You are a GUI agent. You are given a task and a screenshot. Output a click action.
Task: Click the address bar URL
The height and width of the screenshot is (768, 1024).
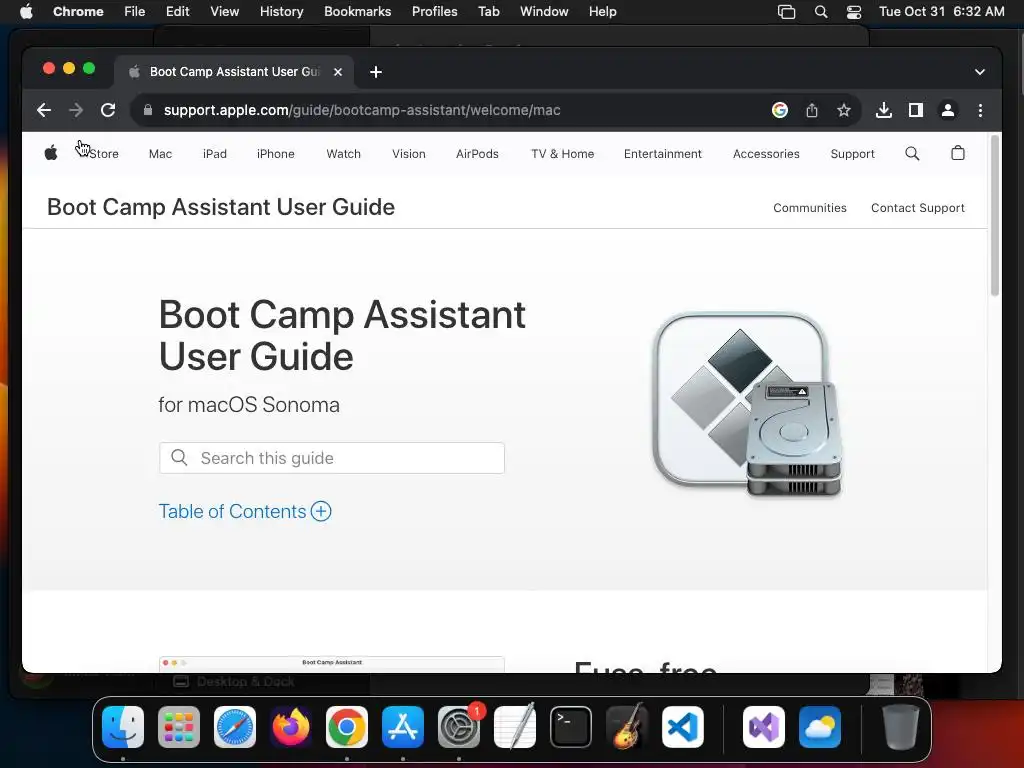click(x=362, y=110)
